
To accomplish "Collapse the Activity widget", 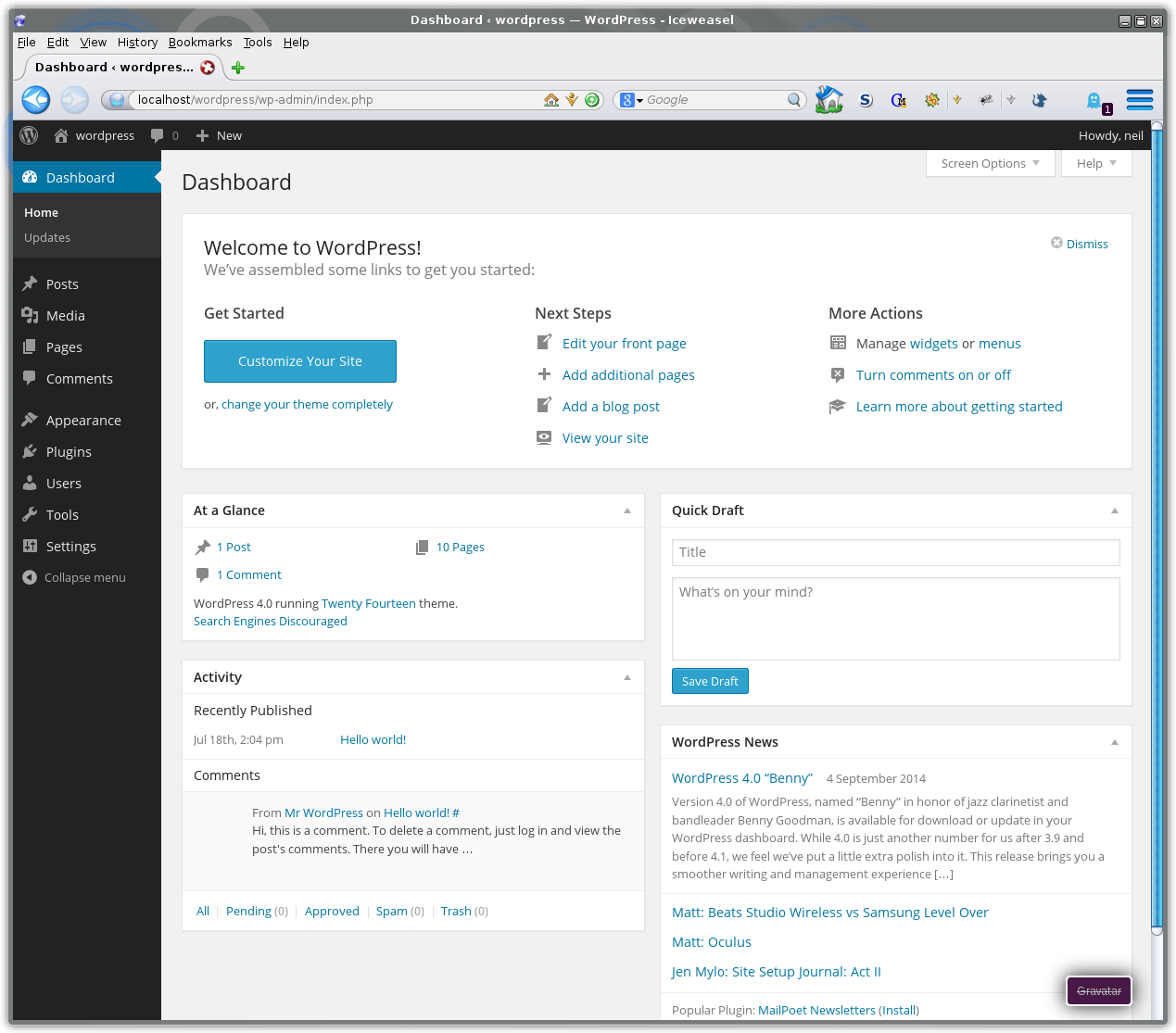I will coord(627,677).
